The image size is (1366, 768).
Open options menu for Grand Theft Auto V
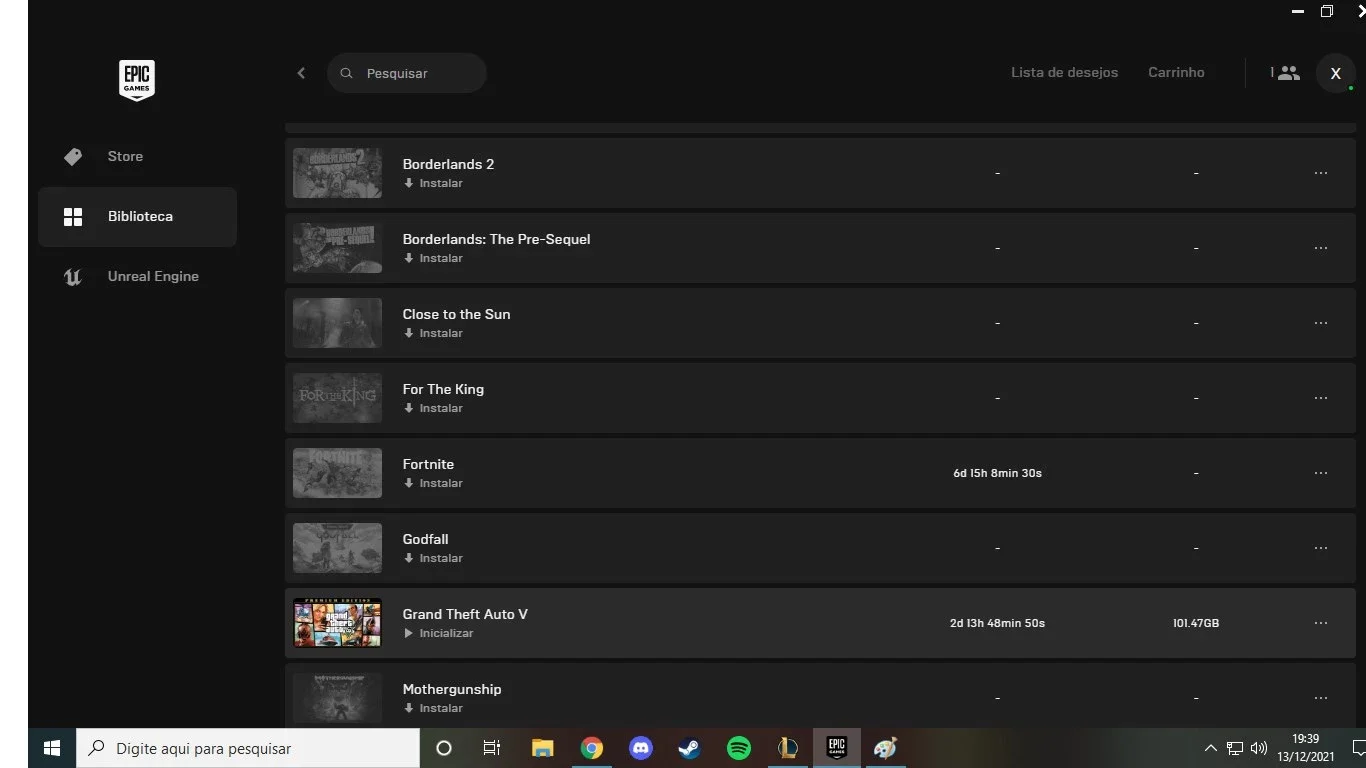pos(1321,623)
